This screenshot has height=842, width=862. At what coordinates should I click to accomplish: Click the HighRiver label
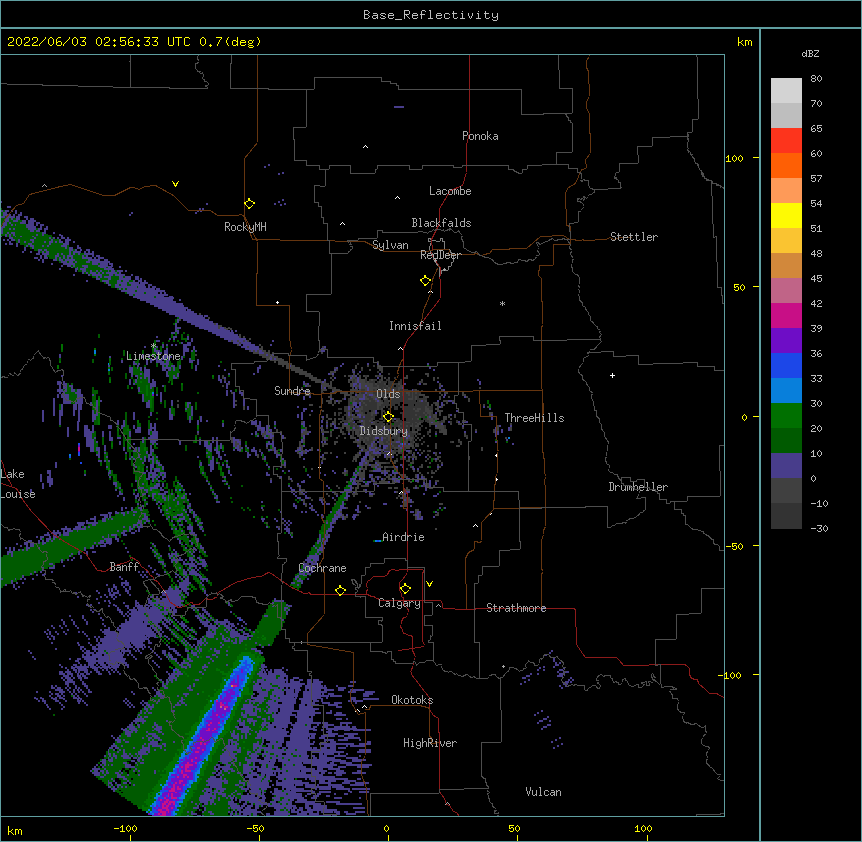pos(430,743)
